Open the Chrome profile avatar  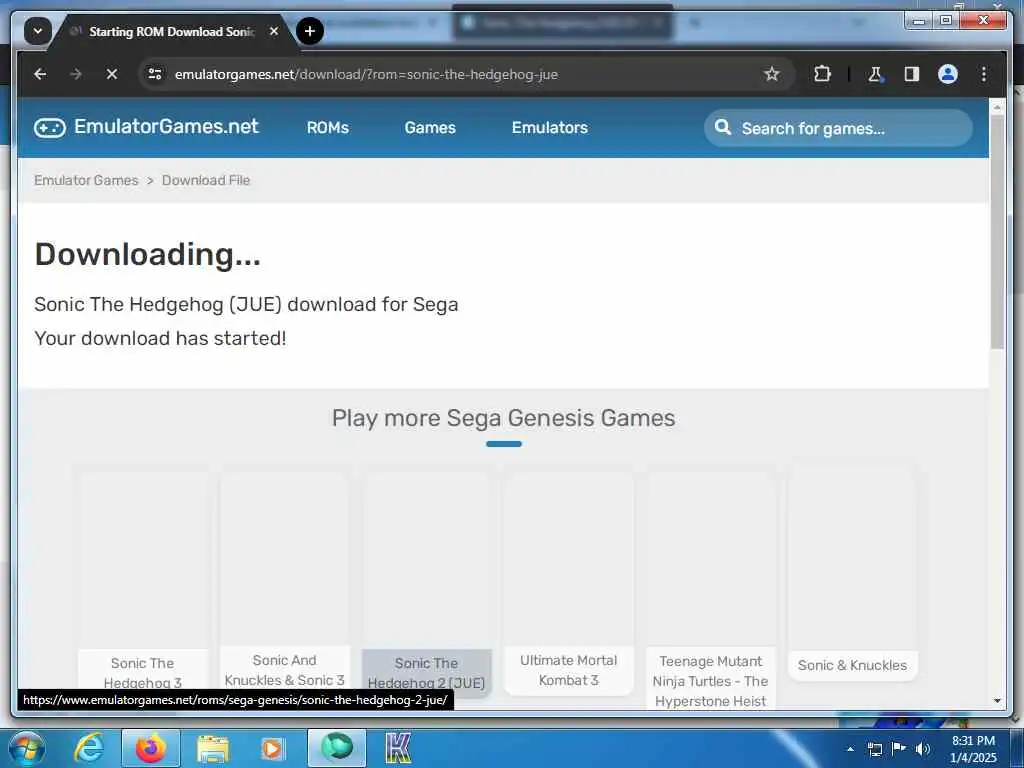pyautogui.click(x=948, y=74)
